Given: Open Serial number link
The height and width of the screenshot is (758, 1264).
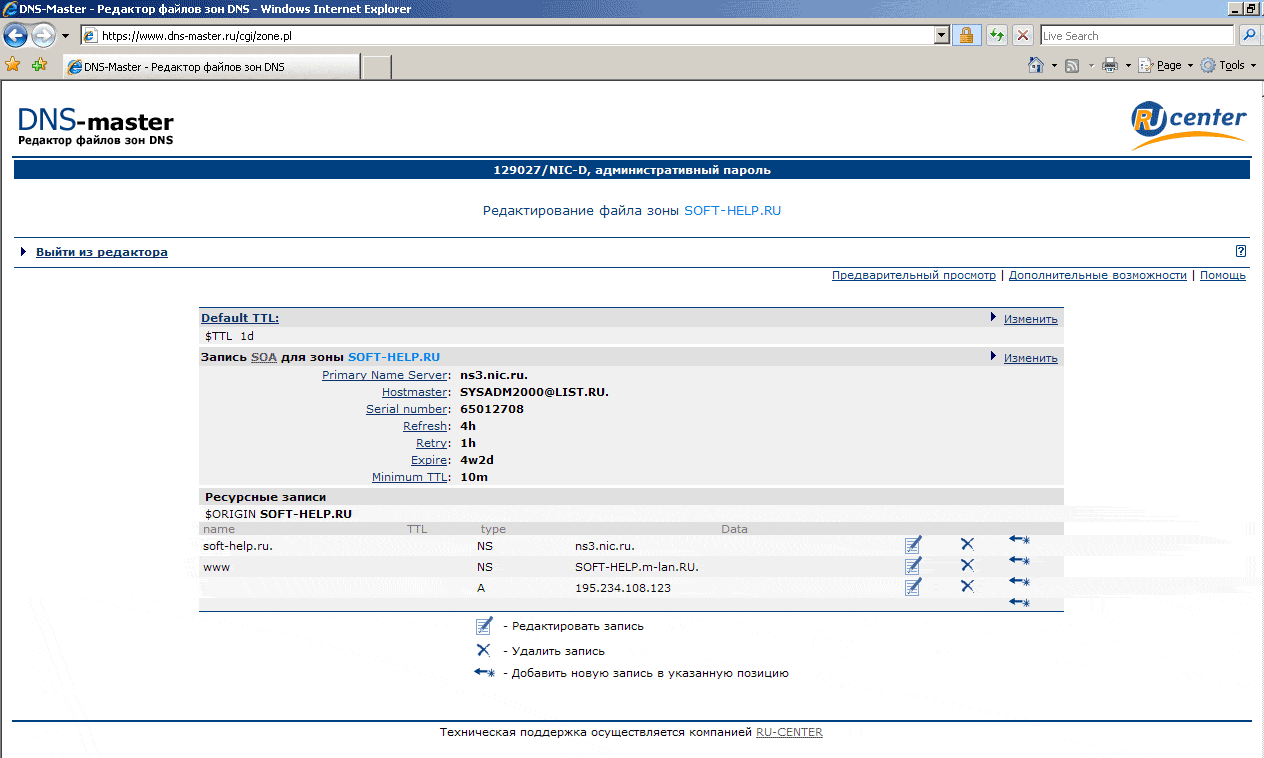Looking at the screenshot, I should coord(407,409).
